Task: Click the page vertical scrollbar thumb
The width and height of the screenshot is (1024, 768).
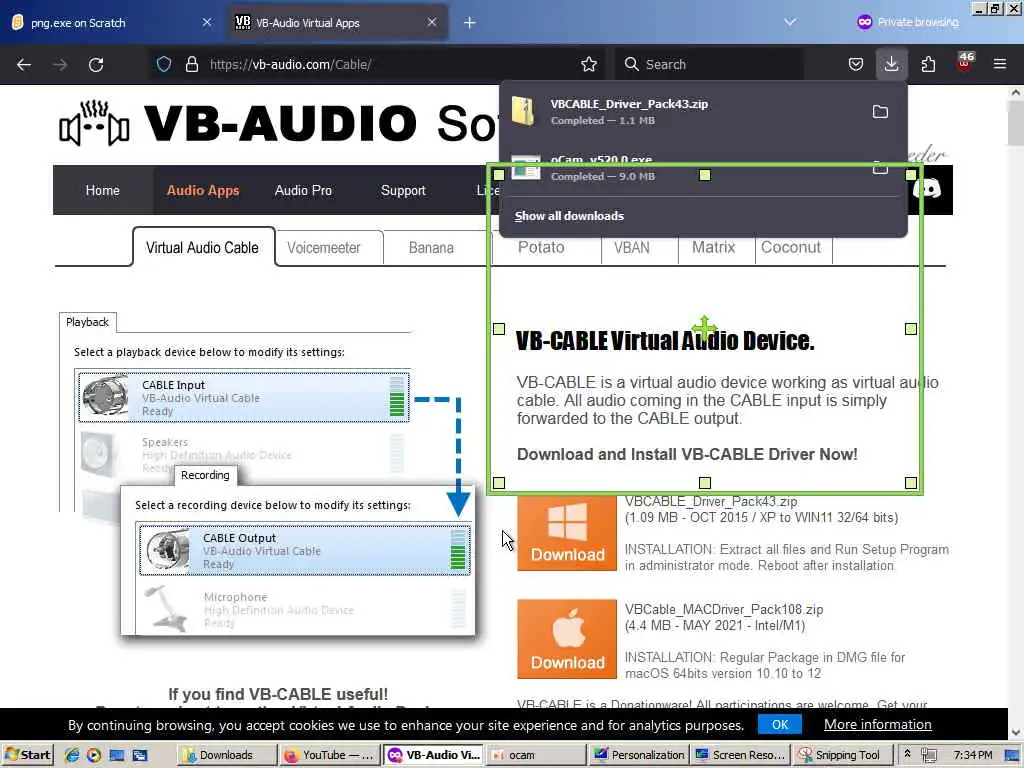Action: point(1015,123)
